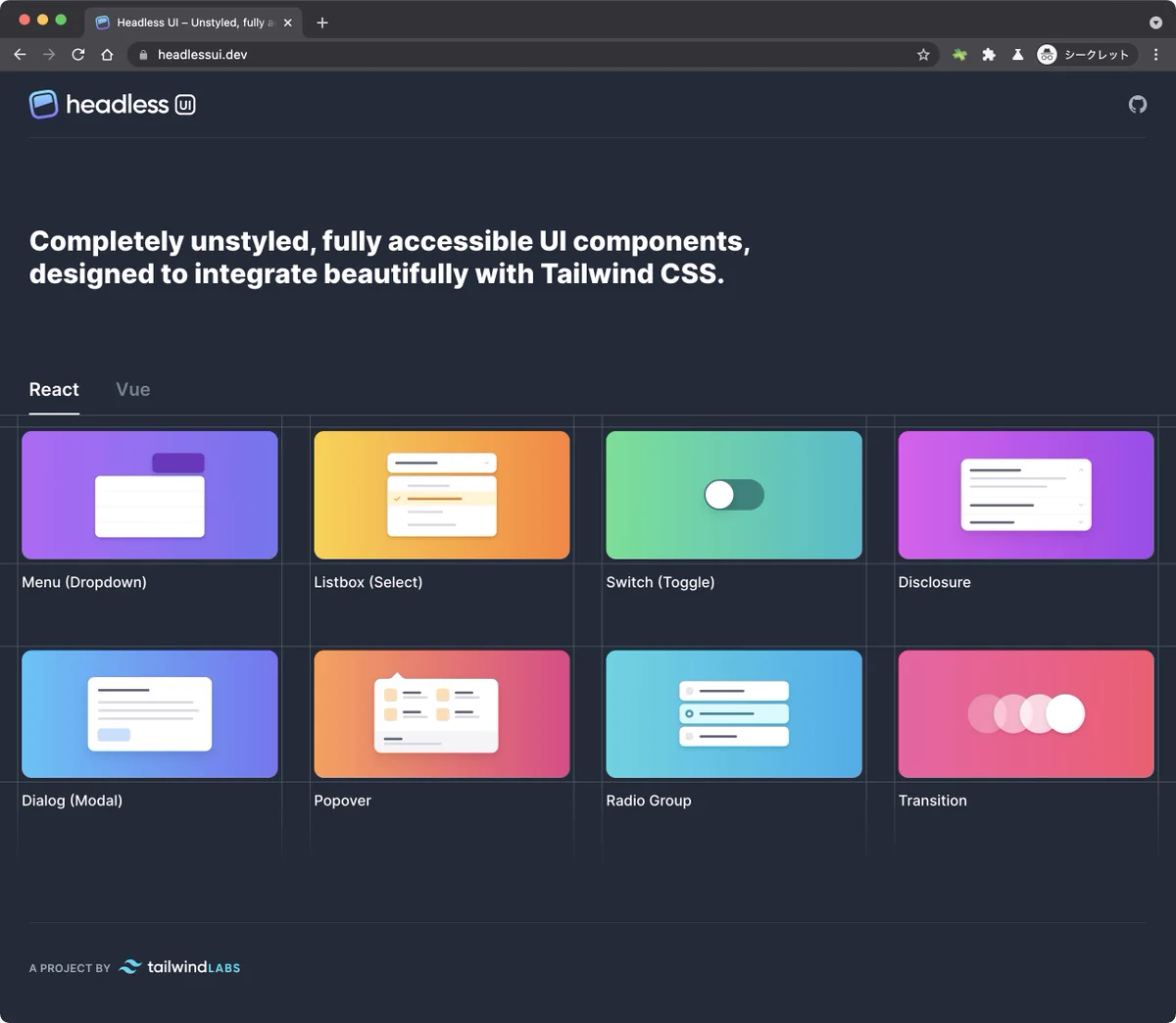Click the browser home icon

[107, 55]
